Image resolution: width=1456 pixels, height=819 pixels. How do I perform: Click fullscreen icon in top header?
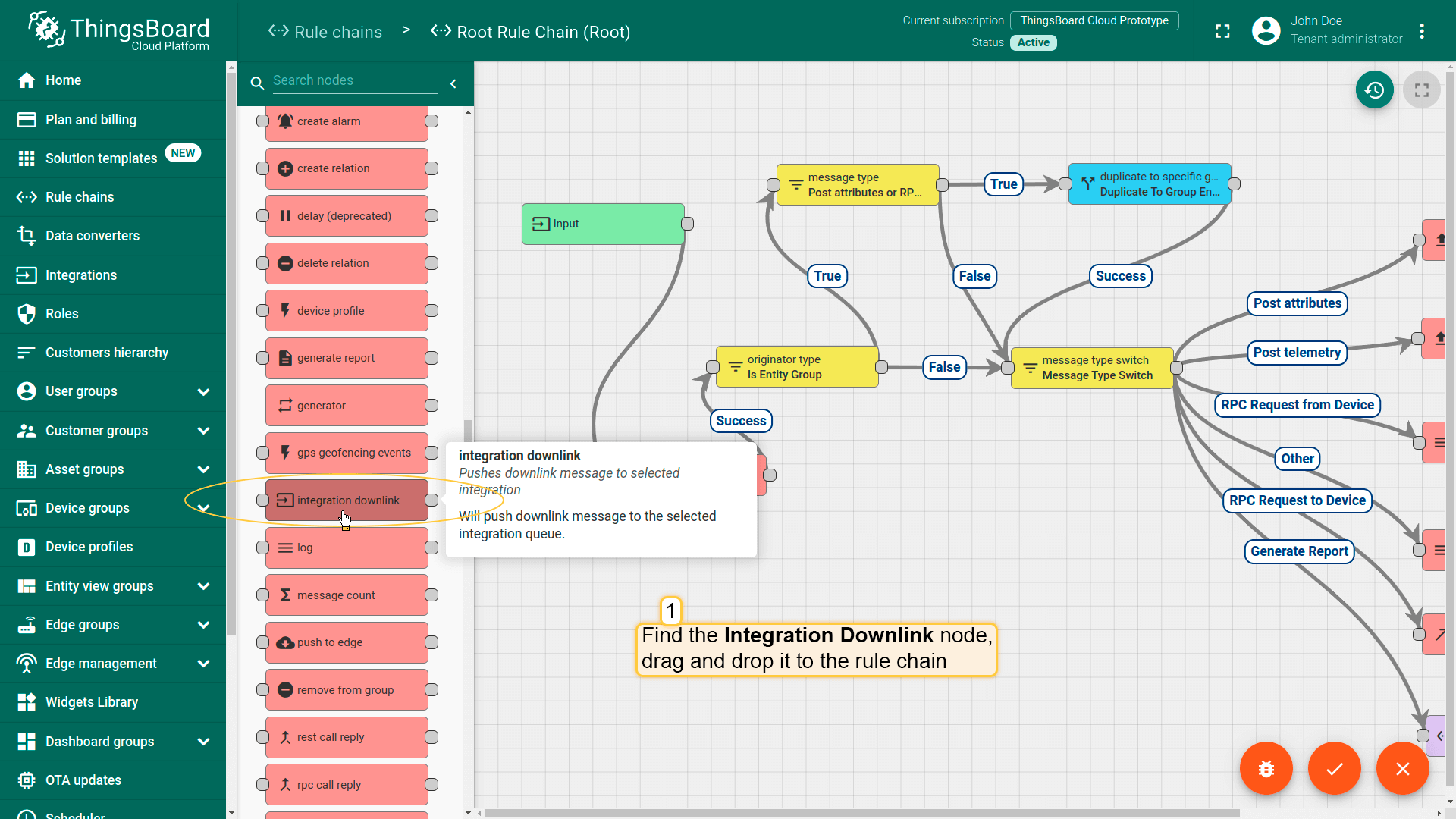click(x=1222, y=31)
